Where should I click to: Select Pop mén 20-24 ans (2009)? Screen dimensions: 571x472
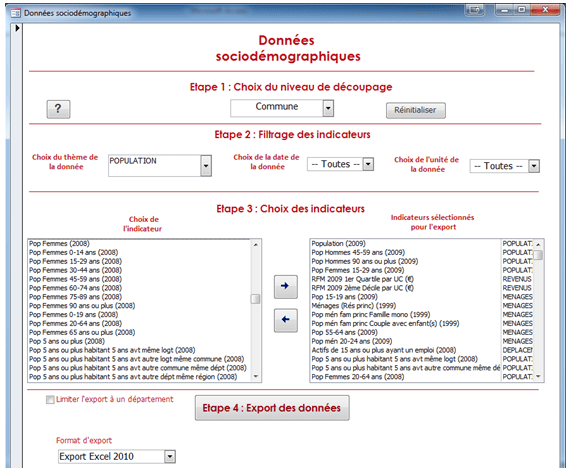tap(422, 341)
